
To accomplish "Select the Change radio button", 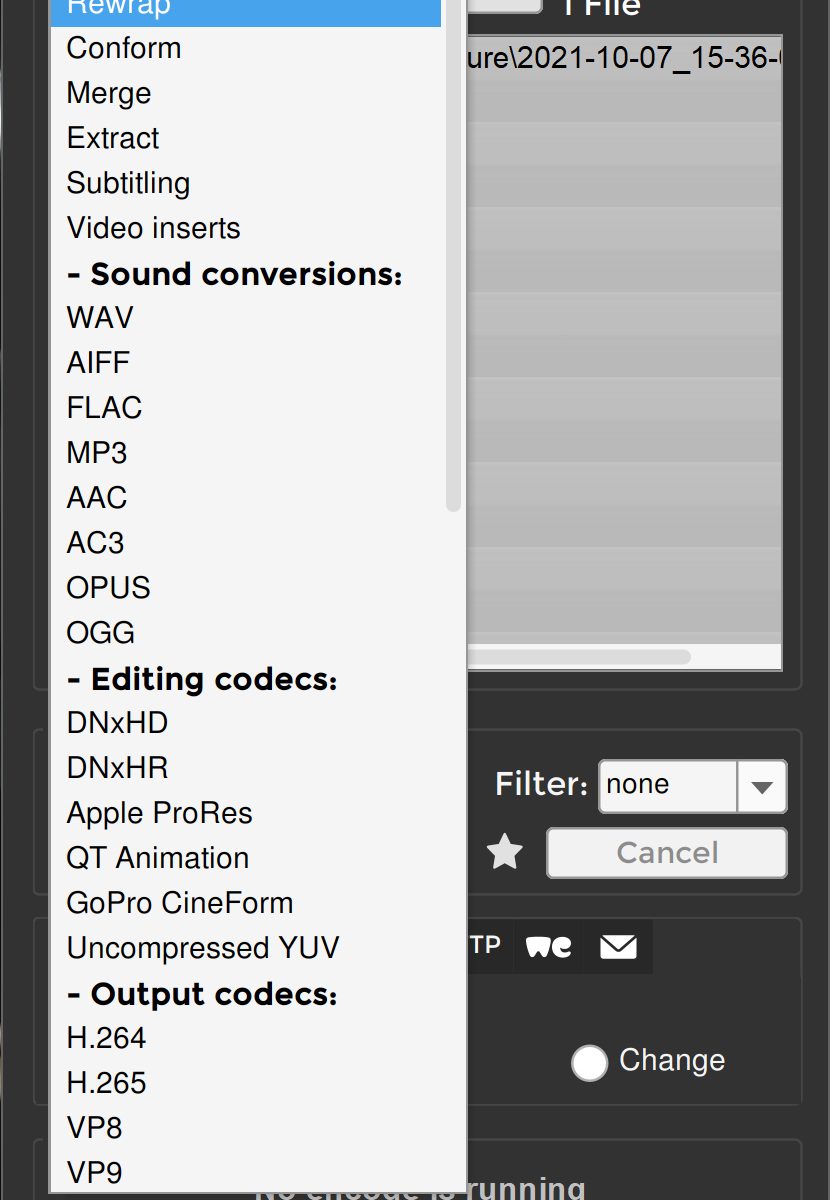I will click(589, 1063).
